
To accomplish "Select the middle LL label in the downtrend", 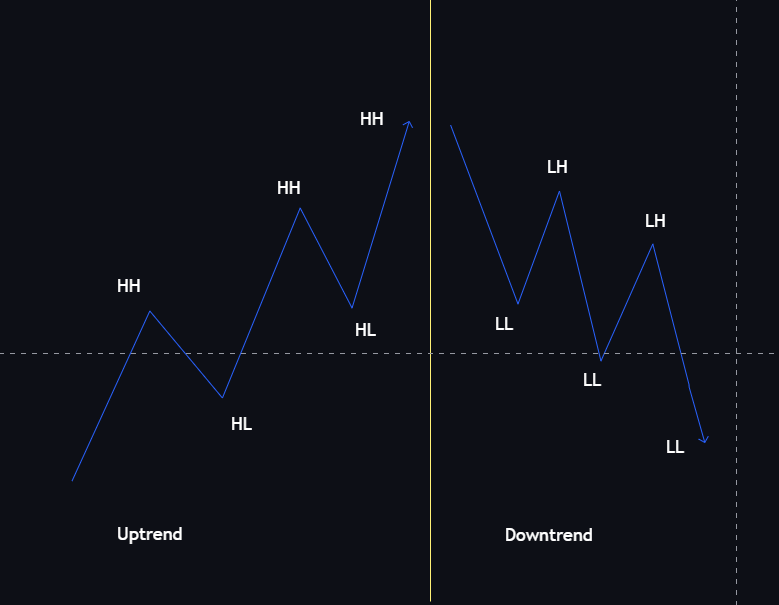I will (x=592, y=380).
